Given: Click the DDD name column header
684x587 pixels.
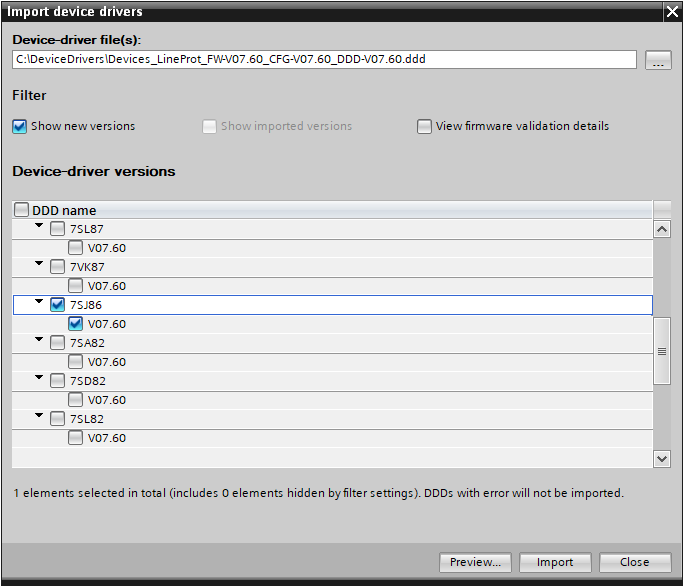Looking at the screenshot, I should 332,210.
